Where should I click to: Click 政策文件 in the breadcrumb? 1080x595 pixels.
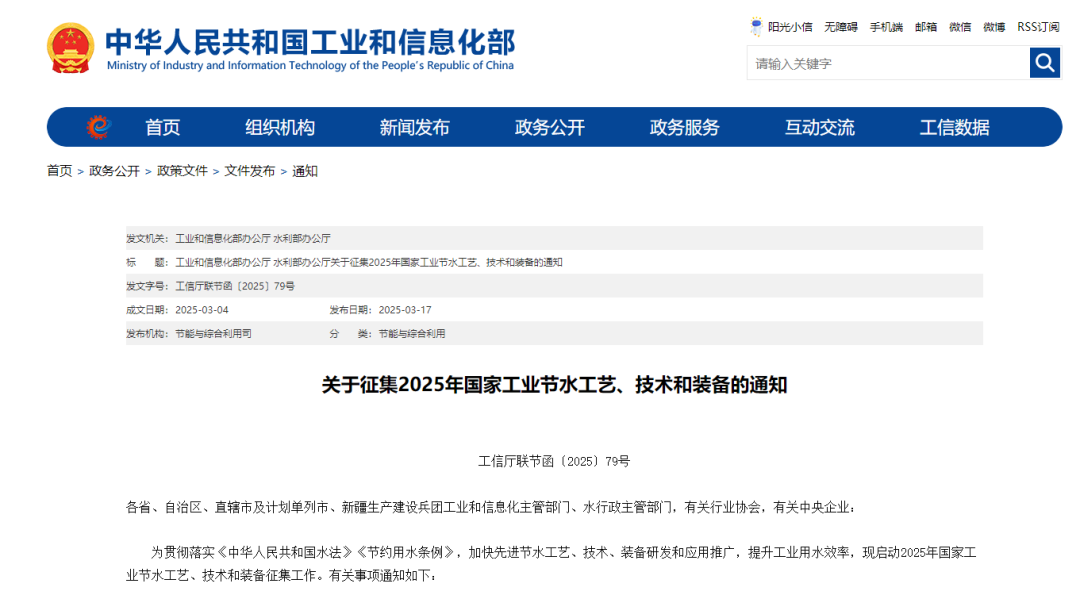[182, 171]
